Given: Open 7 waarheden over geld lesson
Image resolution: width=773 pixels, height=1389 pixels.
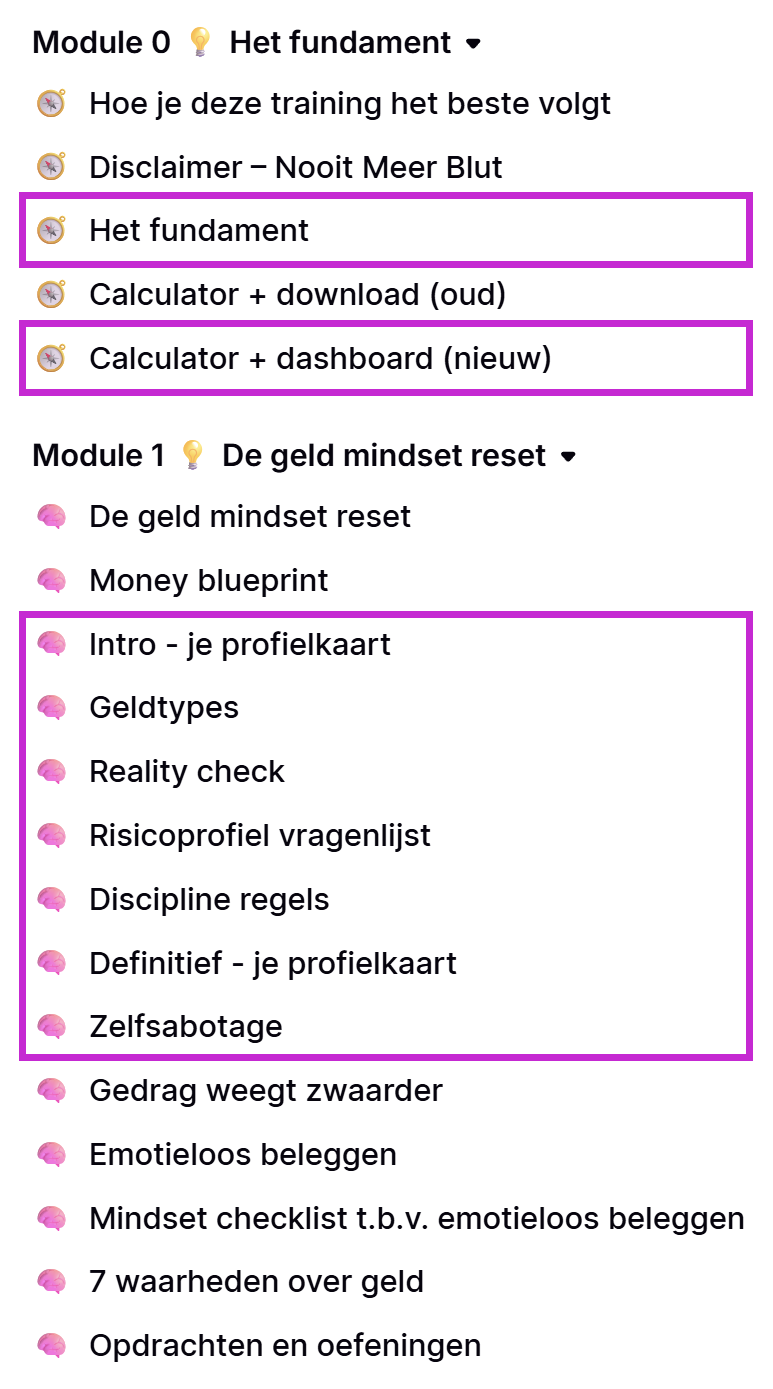Looking at the screenshot, I should point(256,1282).
